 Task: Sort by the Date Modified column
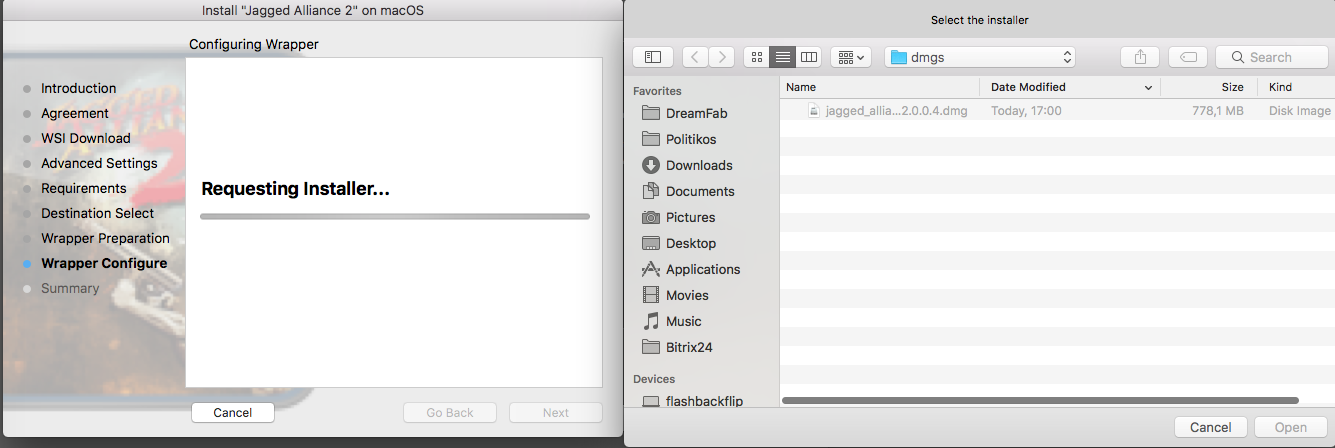point(1070,87)
